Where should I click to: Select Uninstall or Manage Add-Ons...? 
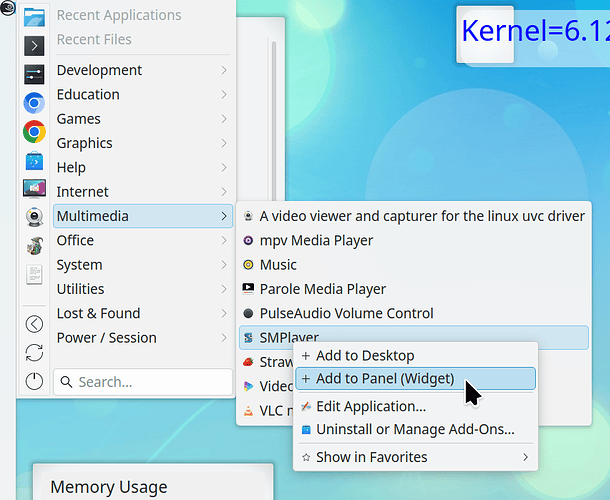point(415,430)
